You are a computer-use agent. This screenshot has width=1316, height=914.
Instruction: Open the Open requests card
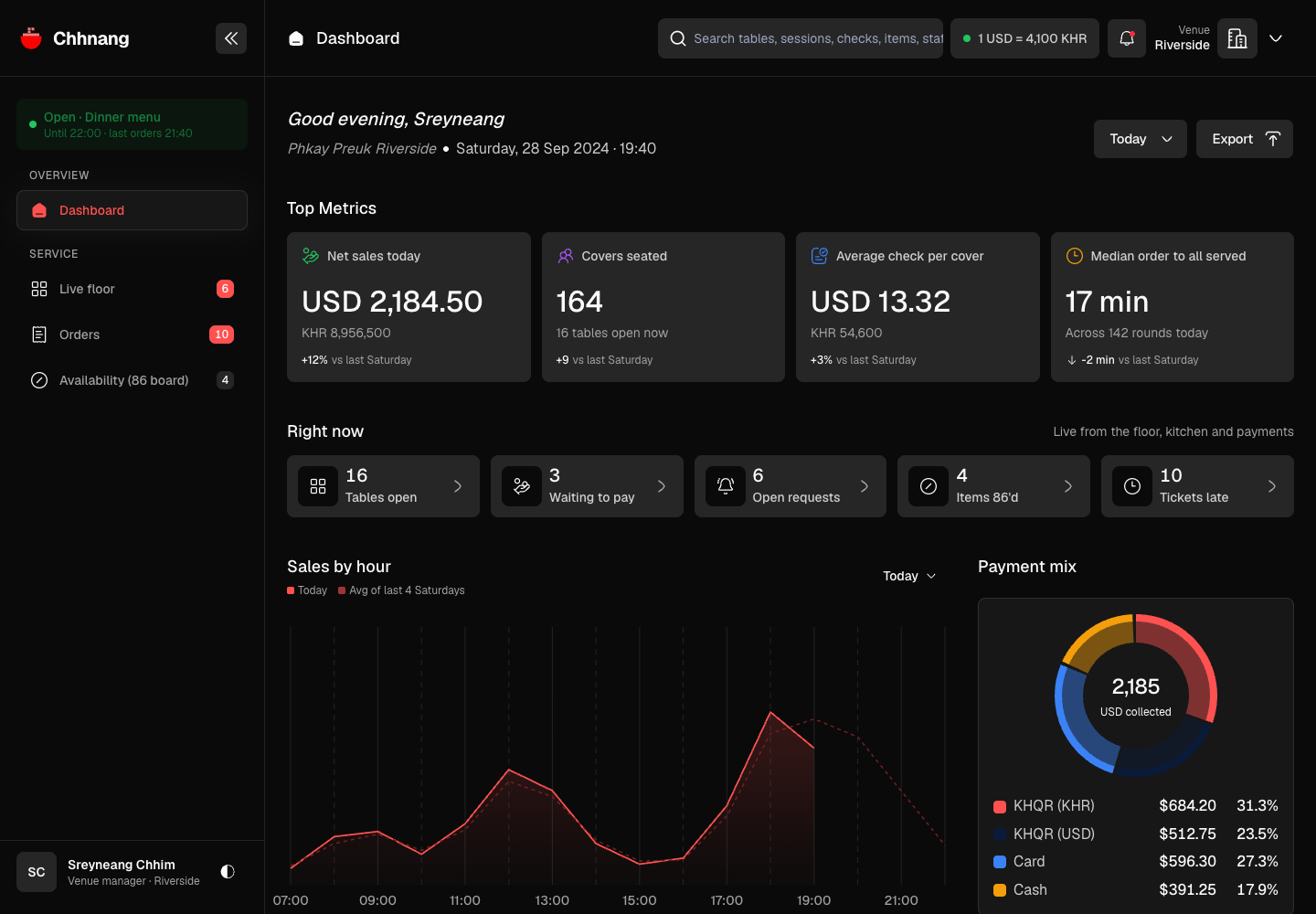(x=791, y=486)
